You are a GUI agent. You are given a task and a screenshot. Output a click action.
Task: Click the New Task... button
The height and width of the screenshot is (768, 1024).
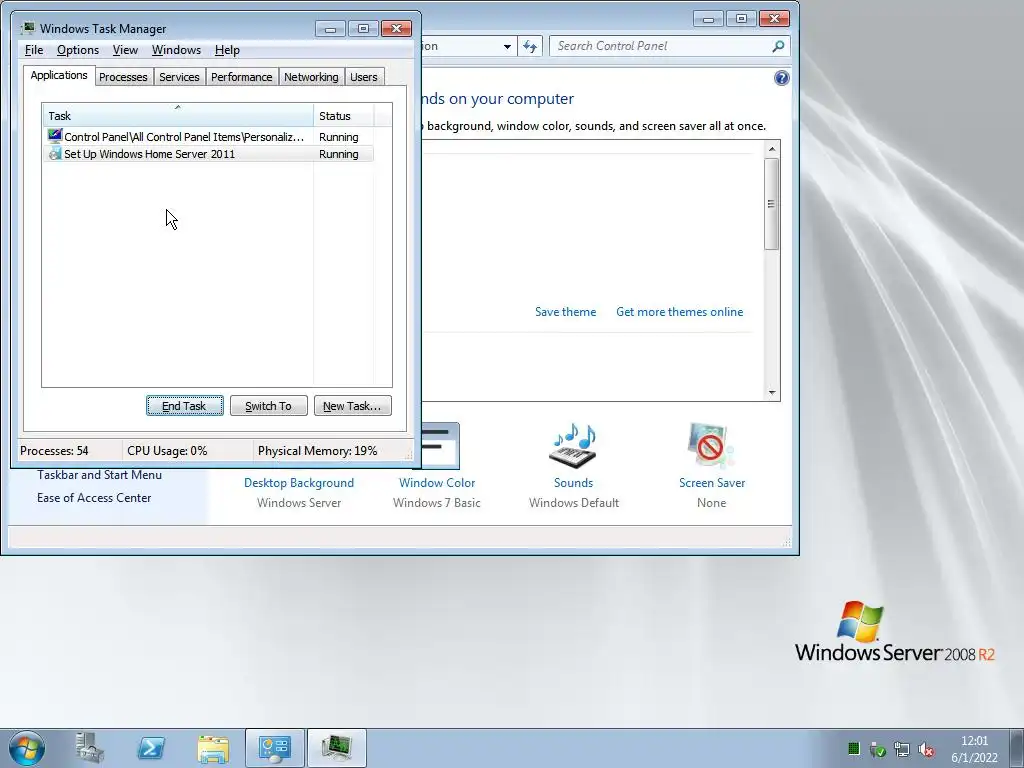pyautogui.click(x=353, y=406)
